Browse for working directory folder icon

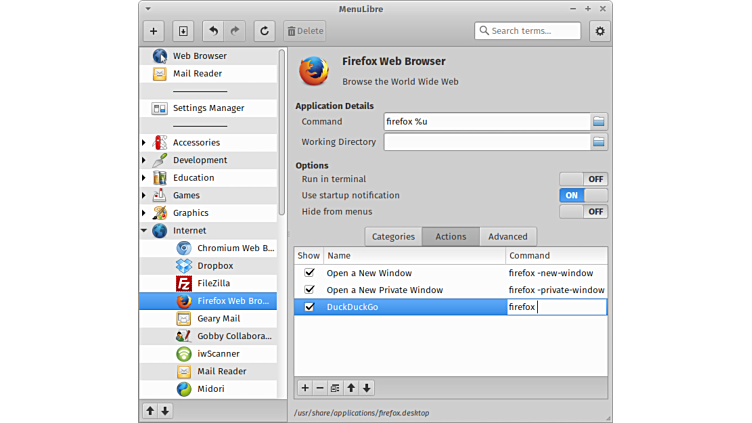tap(598, 142)
